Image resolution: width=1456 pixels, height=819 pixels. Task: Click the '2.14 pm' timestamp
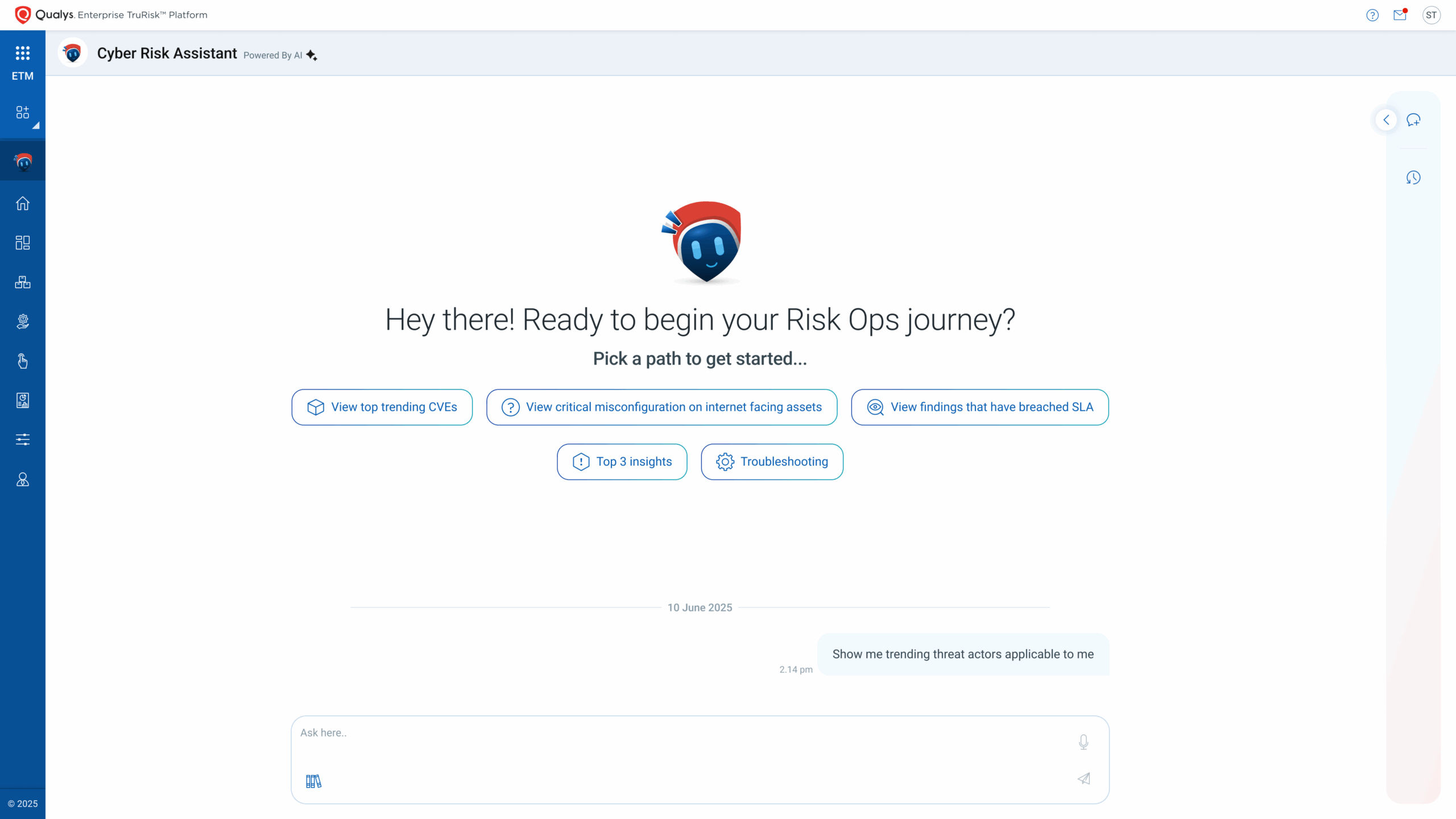coord(796,669)
